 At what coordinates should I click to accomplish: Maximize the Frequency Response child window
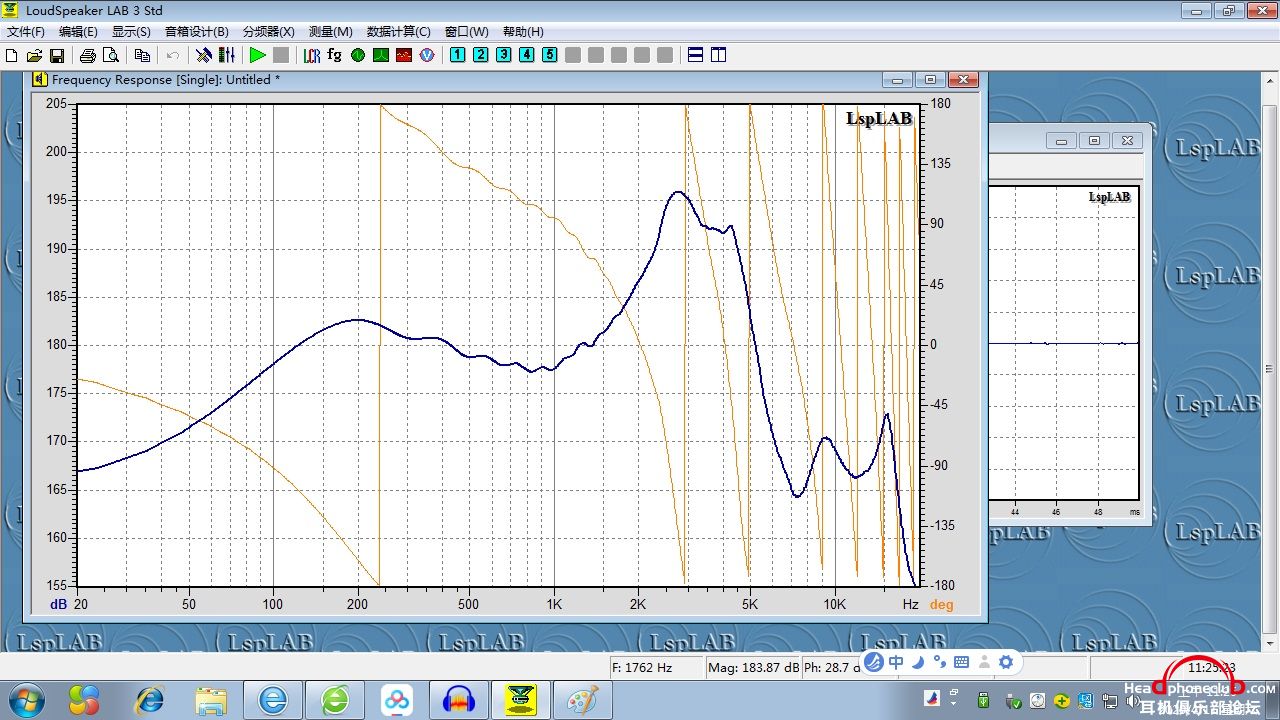(x=931, y=80)
